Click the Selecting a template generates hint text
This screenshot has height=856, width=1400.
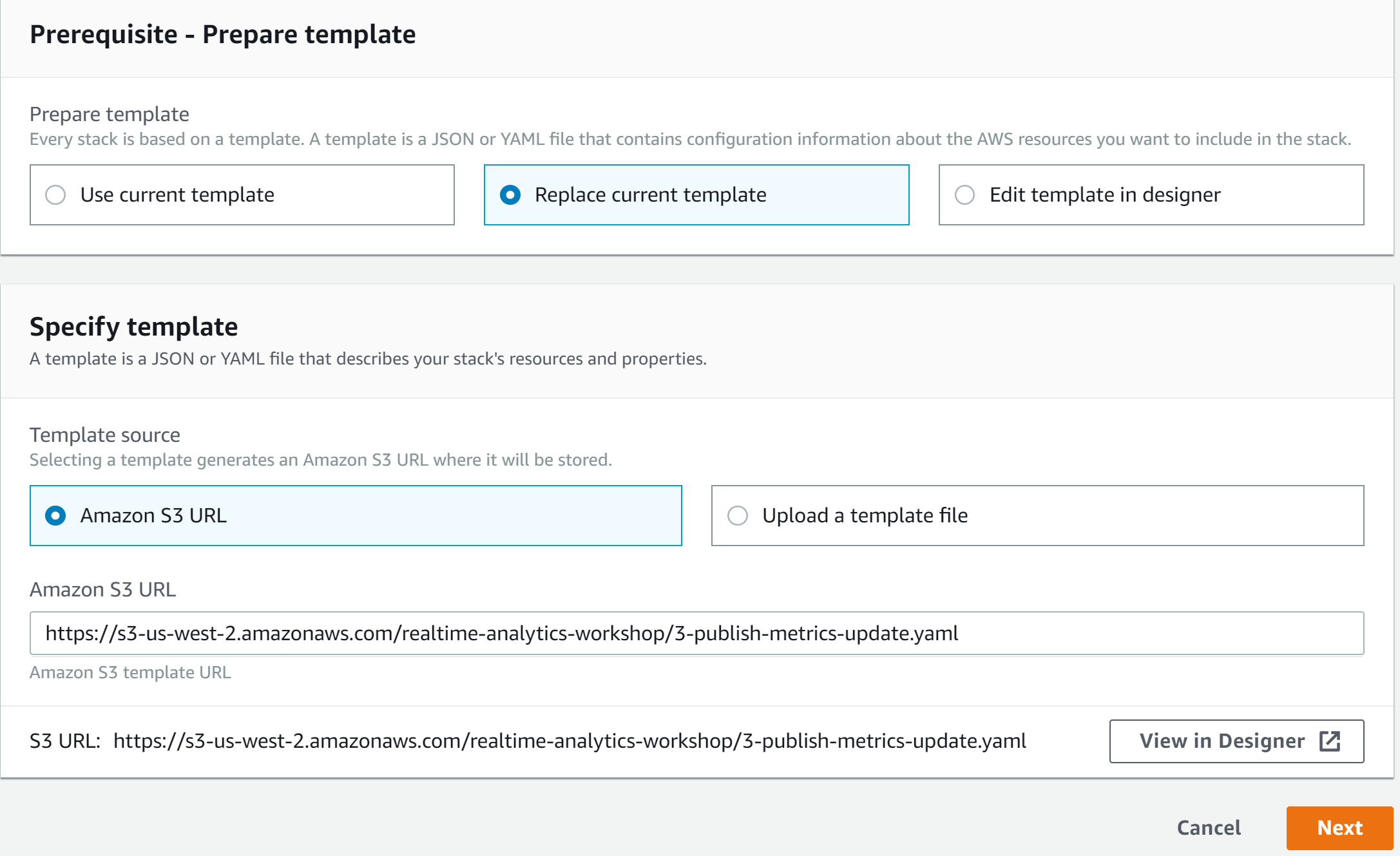pyautogui.click(x=321, y=460)
